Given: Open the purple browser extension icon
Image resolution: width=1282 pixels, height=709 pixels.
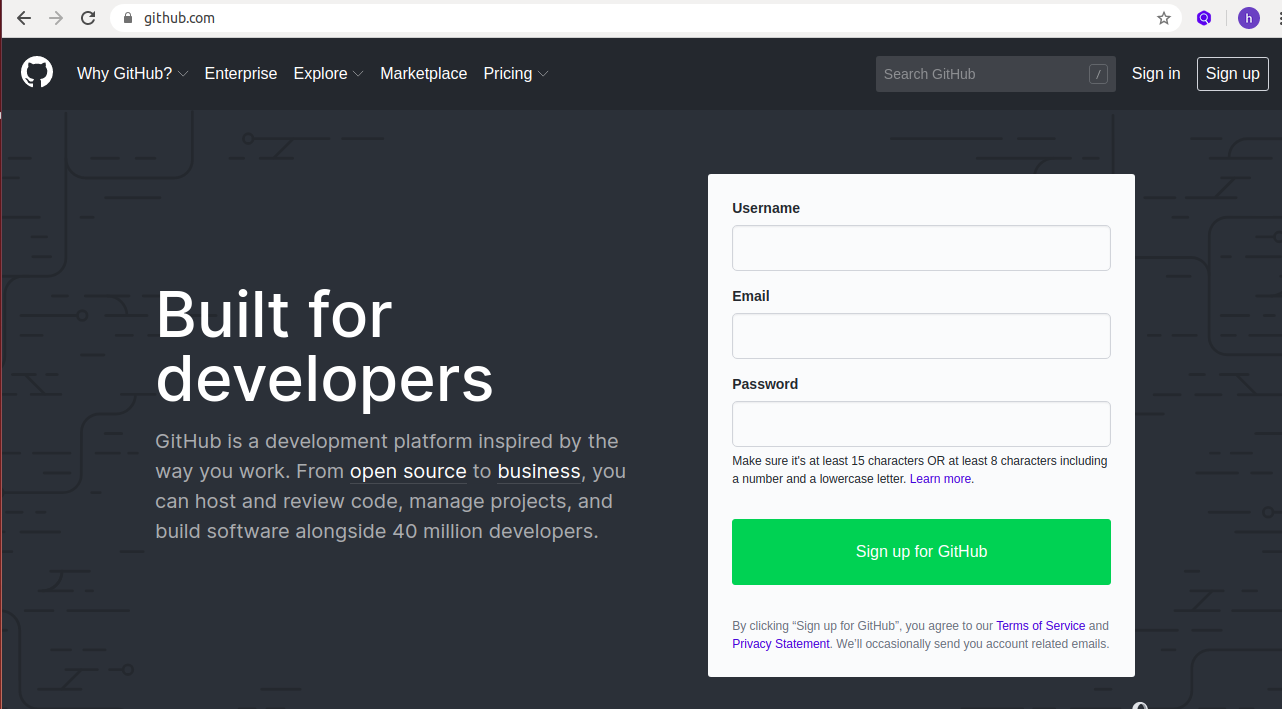Looking at the screenshot, I should pos(1205,18).
